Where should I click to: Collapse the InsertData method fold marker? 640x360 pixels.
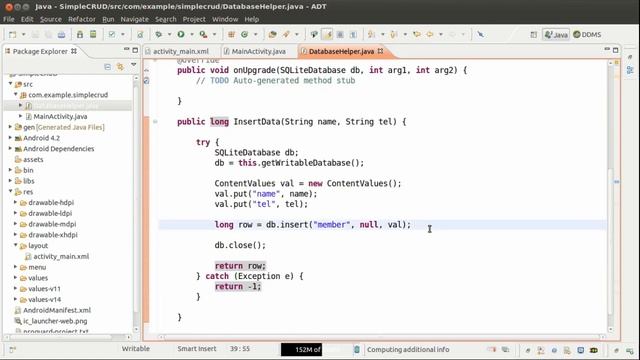(x=155, y=121)
